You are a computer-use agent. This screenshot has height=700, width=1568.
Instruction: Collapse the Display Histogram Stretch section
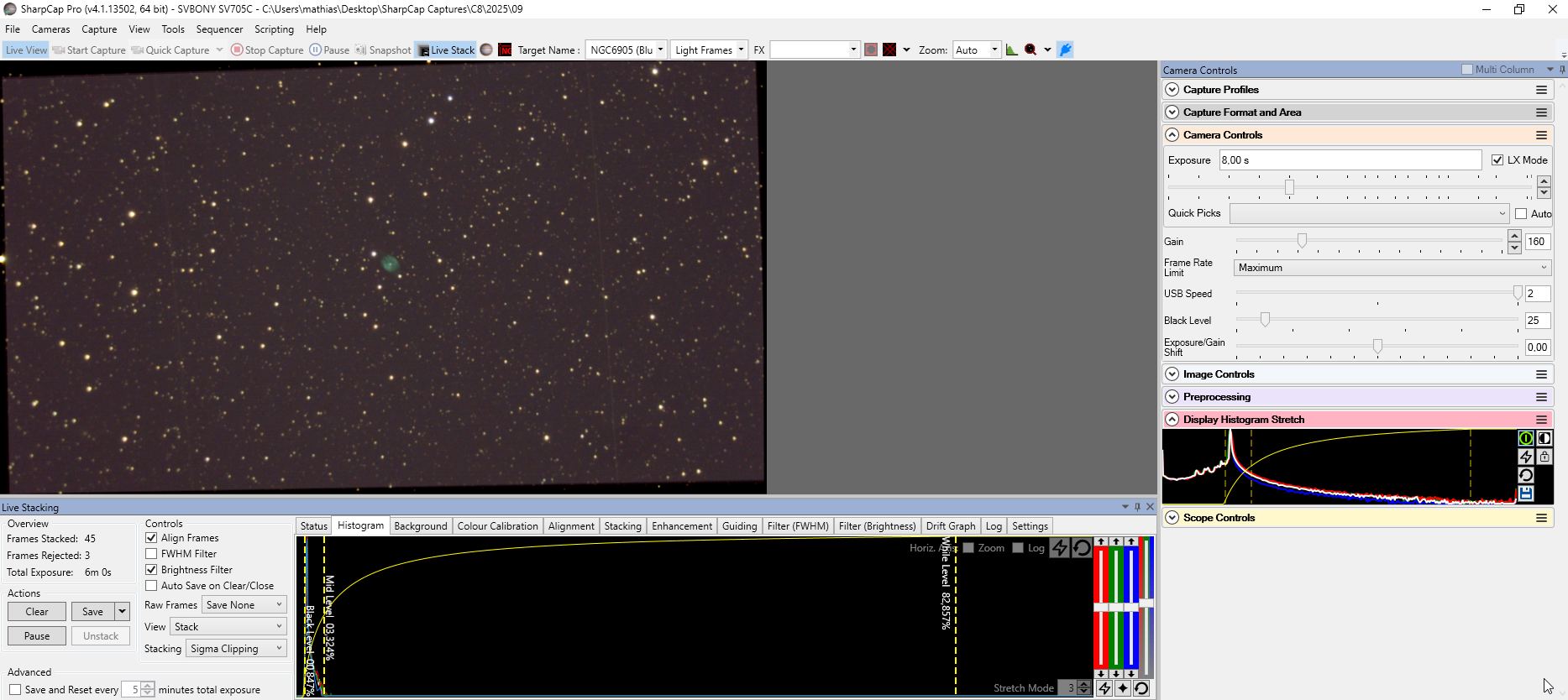1172,420
